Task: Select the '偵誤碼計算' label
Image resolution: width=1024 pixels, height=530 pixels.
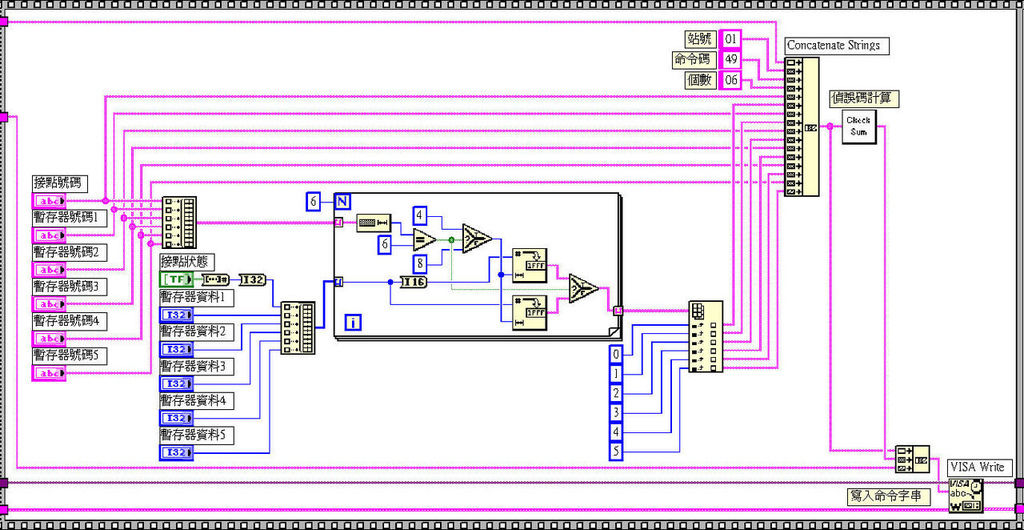Action: (865, 99)
